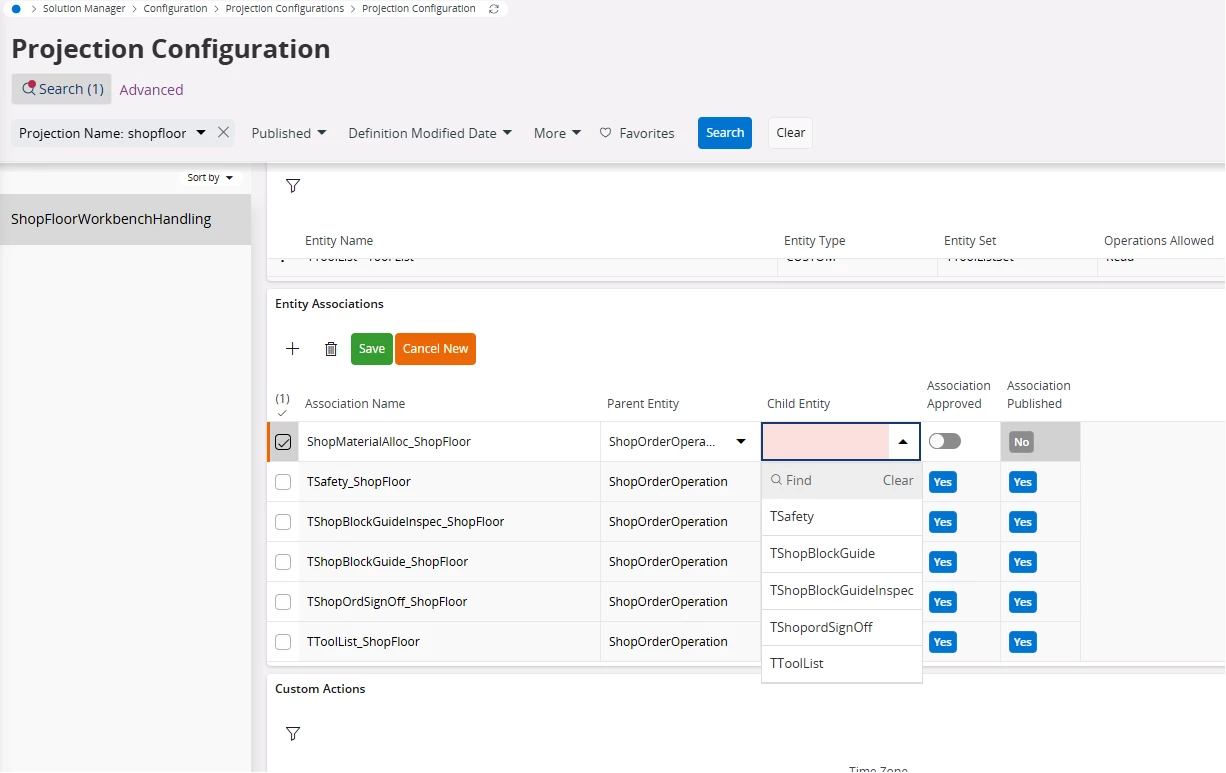Image resolution: width=1226 pixels, height=773 pixels.
Task: Open the Search (1) panel button
Action: coord(62,89)
